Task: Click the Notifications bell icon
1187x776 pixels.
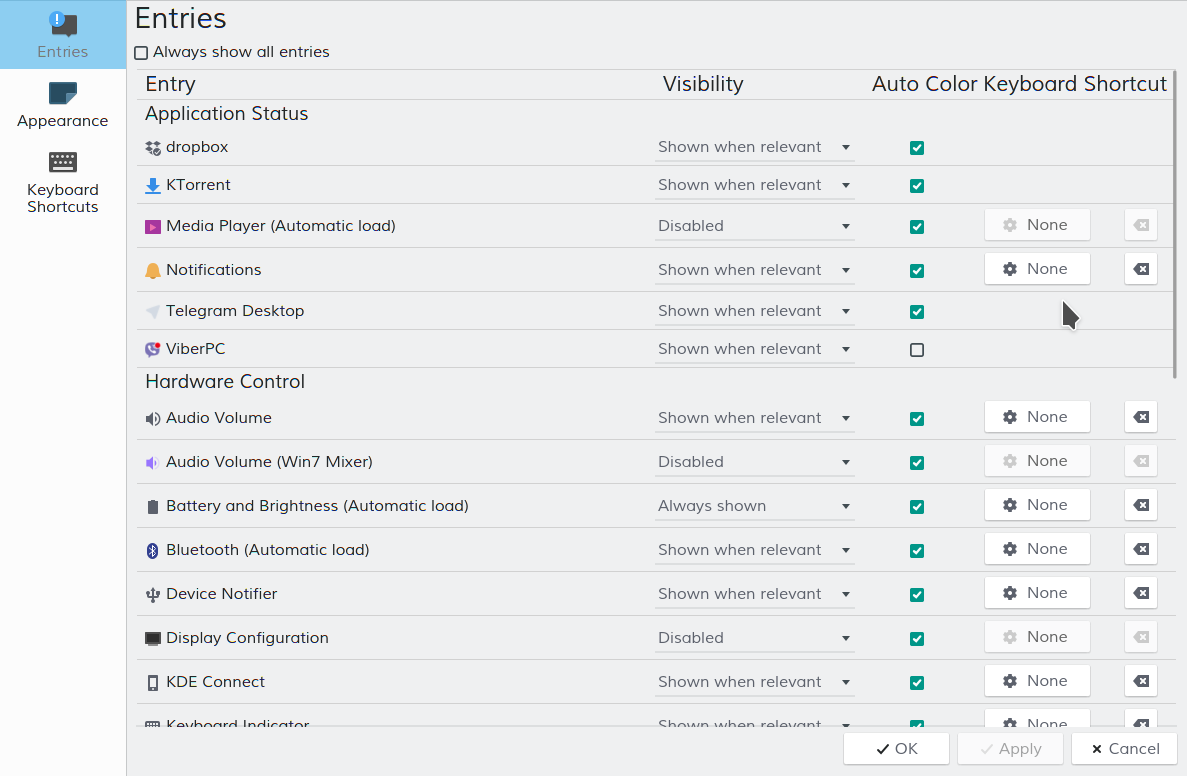Action: tap(153, 270)
